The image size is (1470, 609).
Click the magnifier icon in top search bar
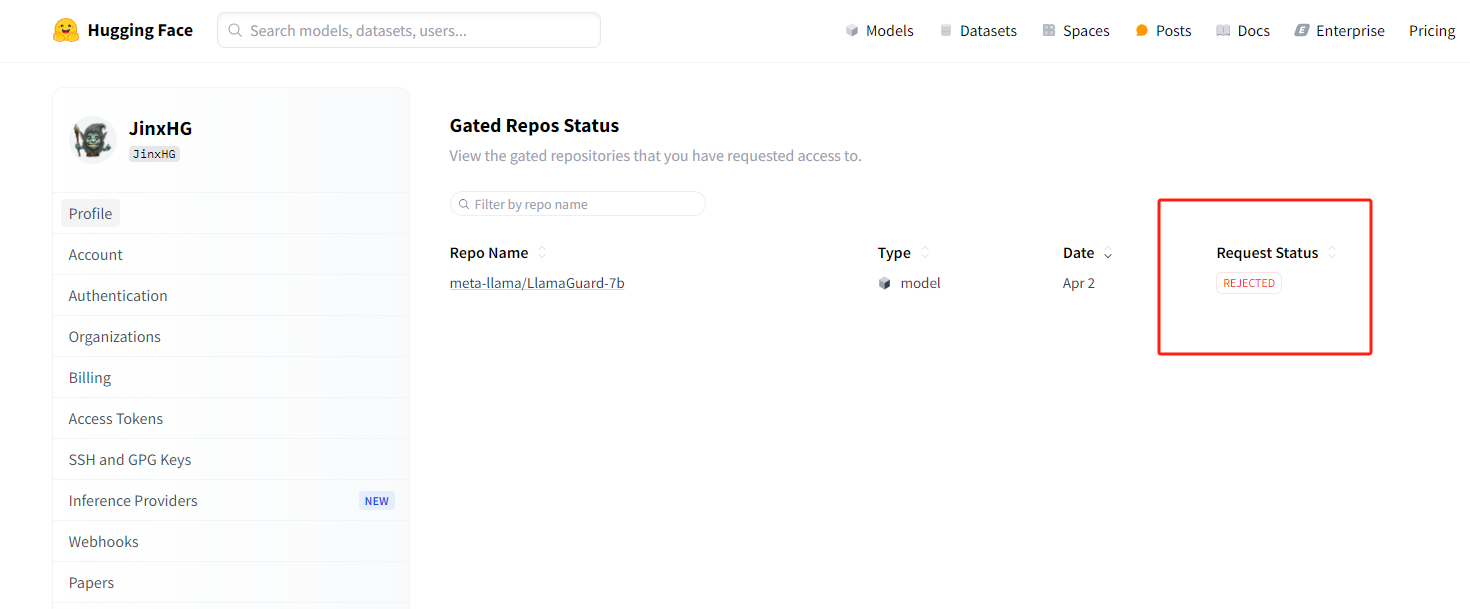point(236,30)
